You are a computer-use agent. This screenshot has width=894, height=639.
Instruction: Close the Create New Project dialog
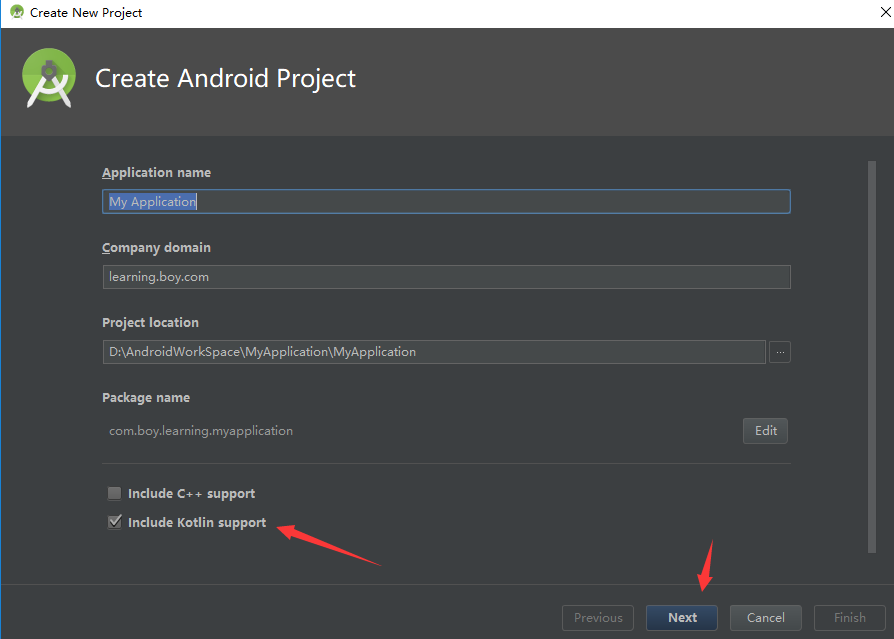point(885,12)
